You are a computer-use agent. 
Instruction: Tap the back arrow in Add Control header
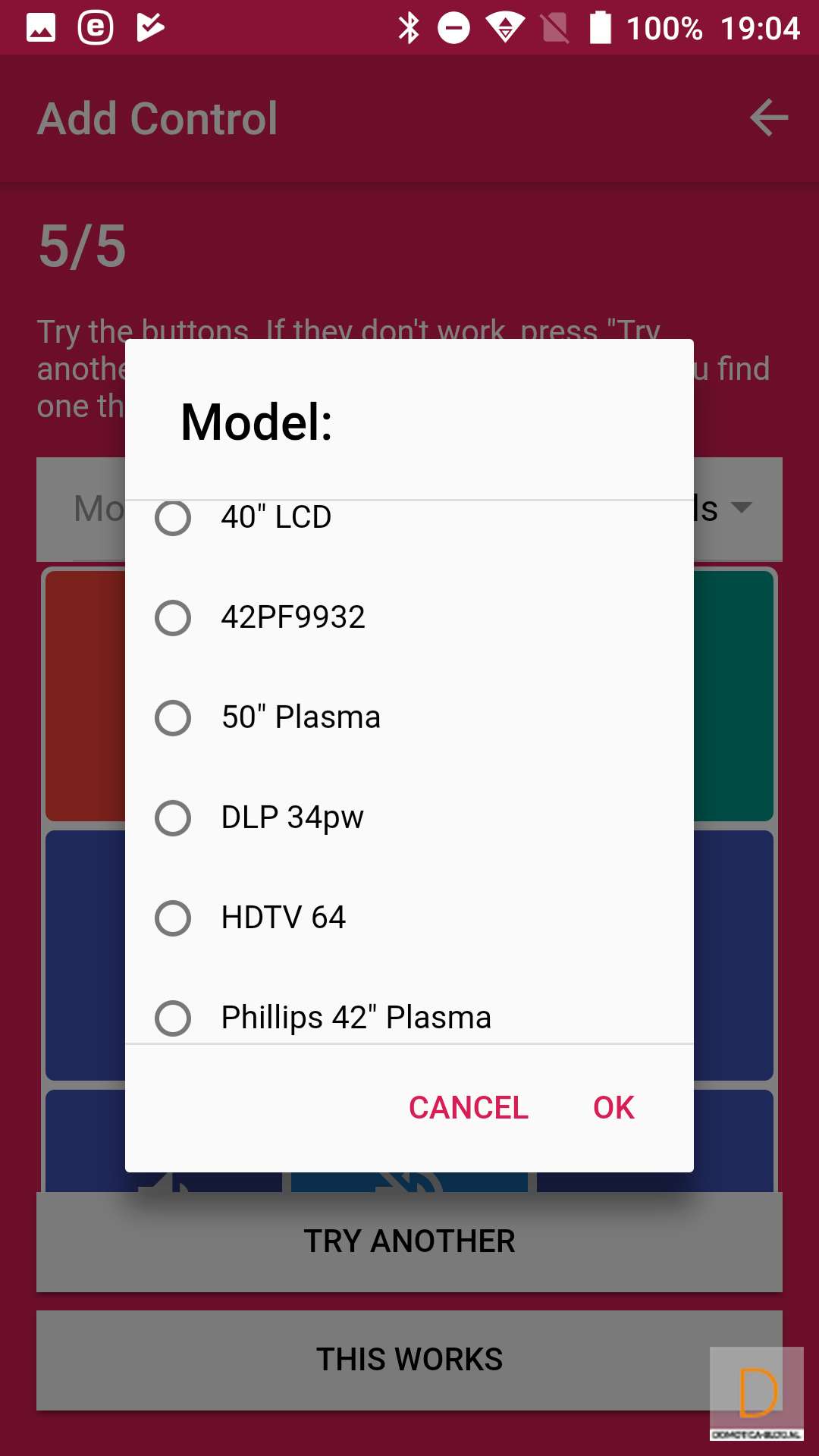(x=769, y=118)
